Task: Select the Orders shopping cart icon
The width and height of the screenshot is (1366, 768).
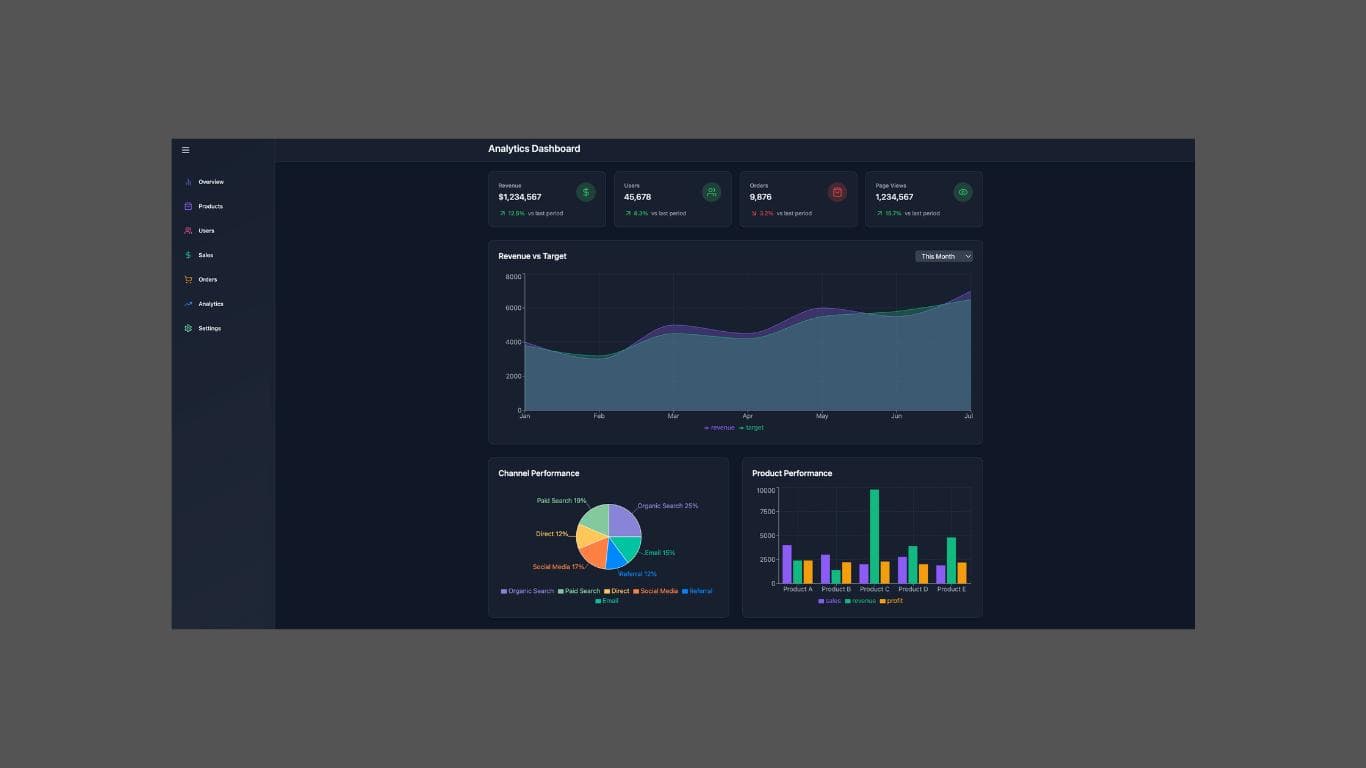Action: 189,279
